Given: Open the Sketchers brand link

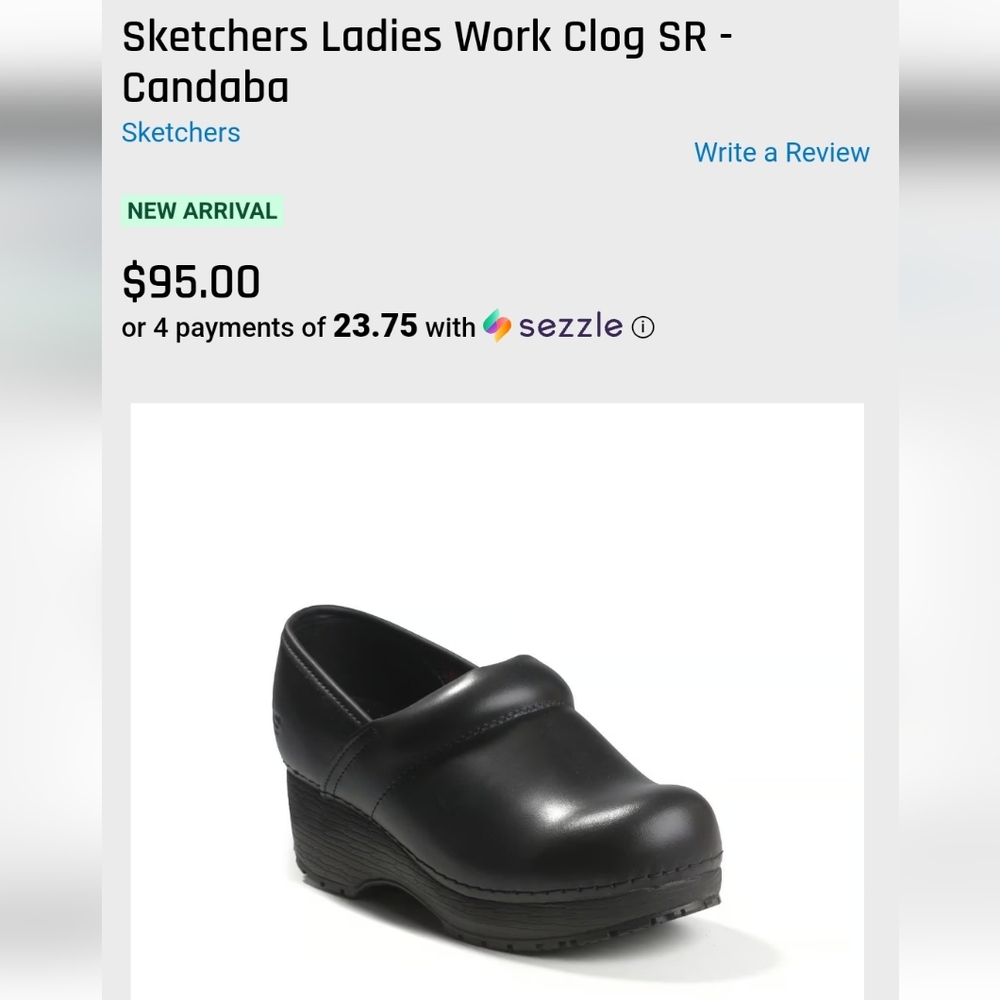Looking at the screenshot, I should [x=181, y=132].
